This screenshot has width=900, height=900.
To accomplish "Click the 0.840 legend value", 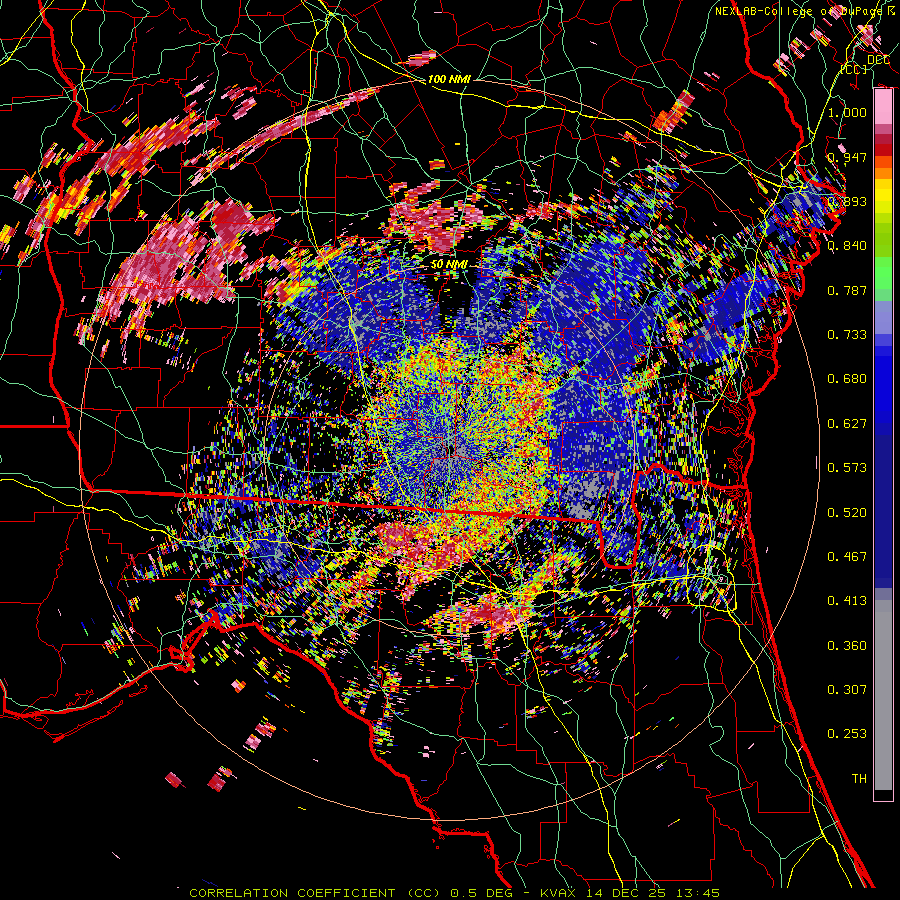I will (847, 246).
